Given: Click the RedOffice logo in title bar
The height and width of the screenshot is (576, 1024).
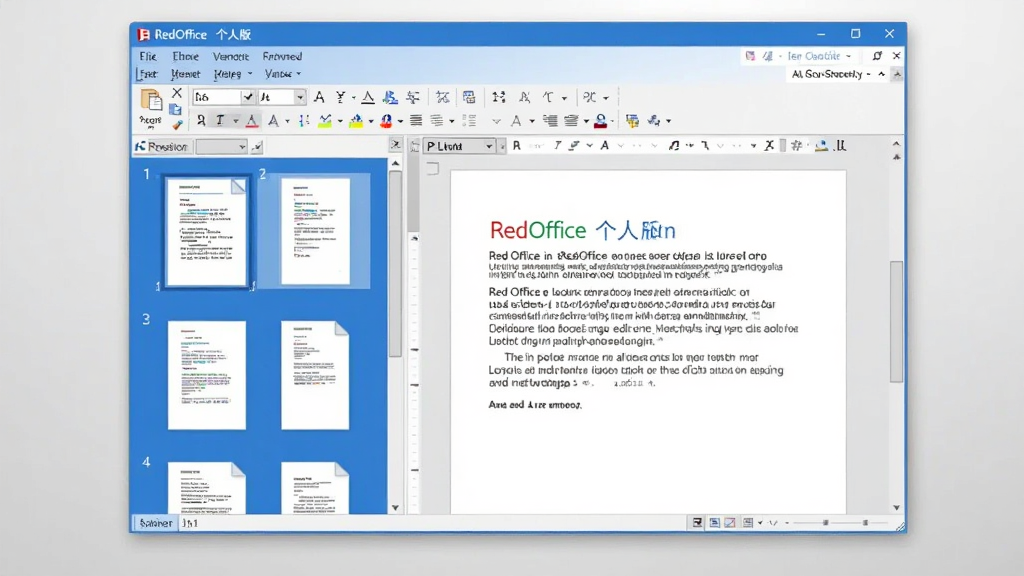Looking at the screenshot, I should 144,35.
